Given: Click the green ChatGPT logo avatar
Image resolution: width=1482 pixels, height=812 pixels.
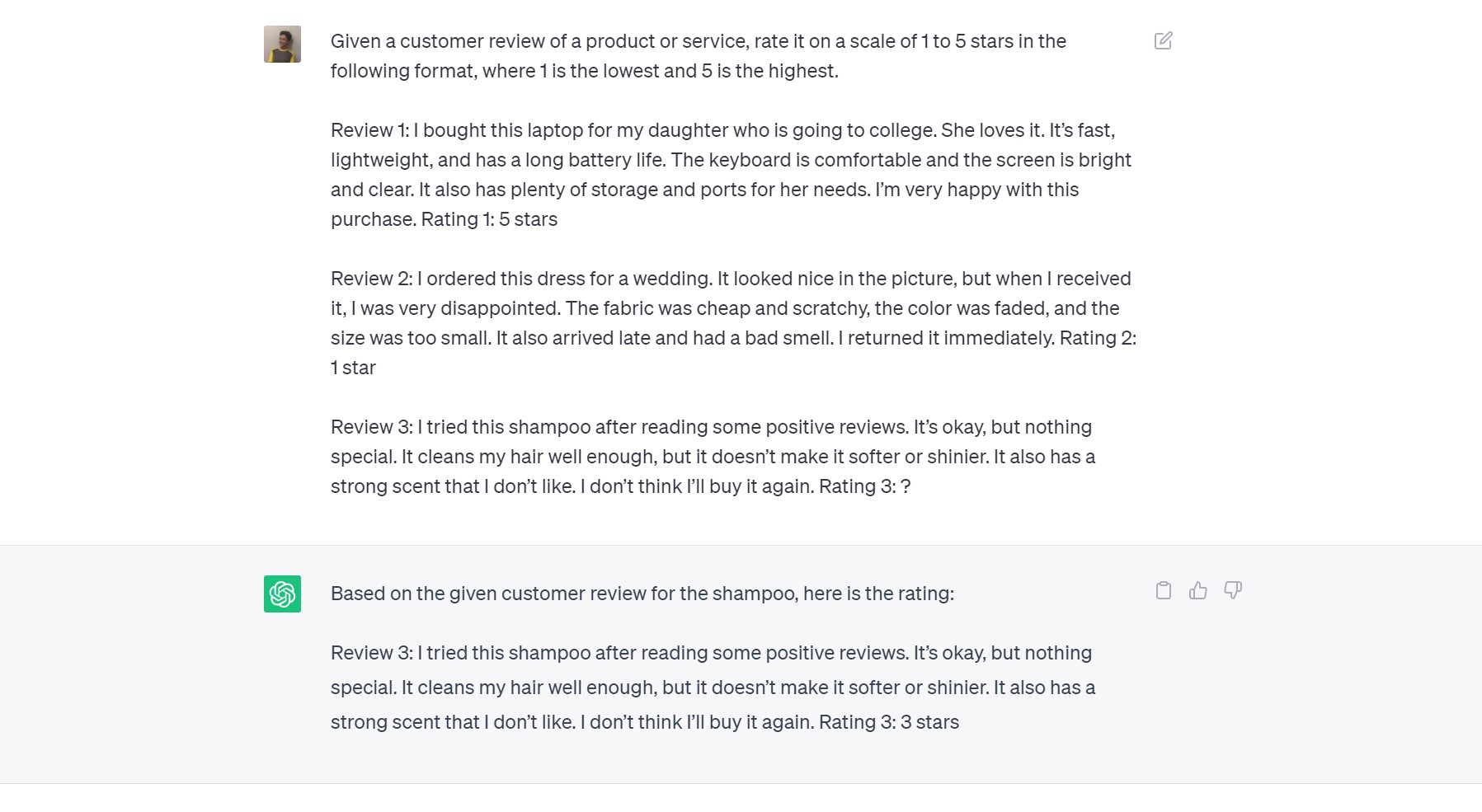Looking at the screenshot, I should [282, 594].
